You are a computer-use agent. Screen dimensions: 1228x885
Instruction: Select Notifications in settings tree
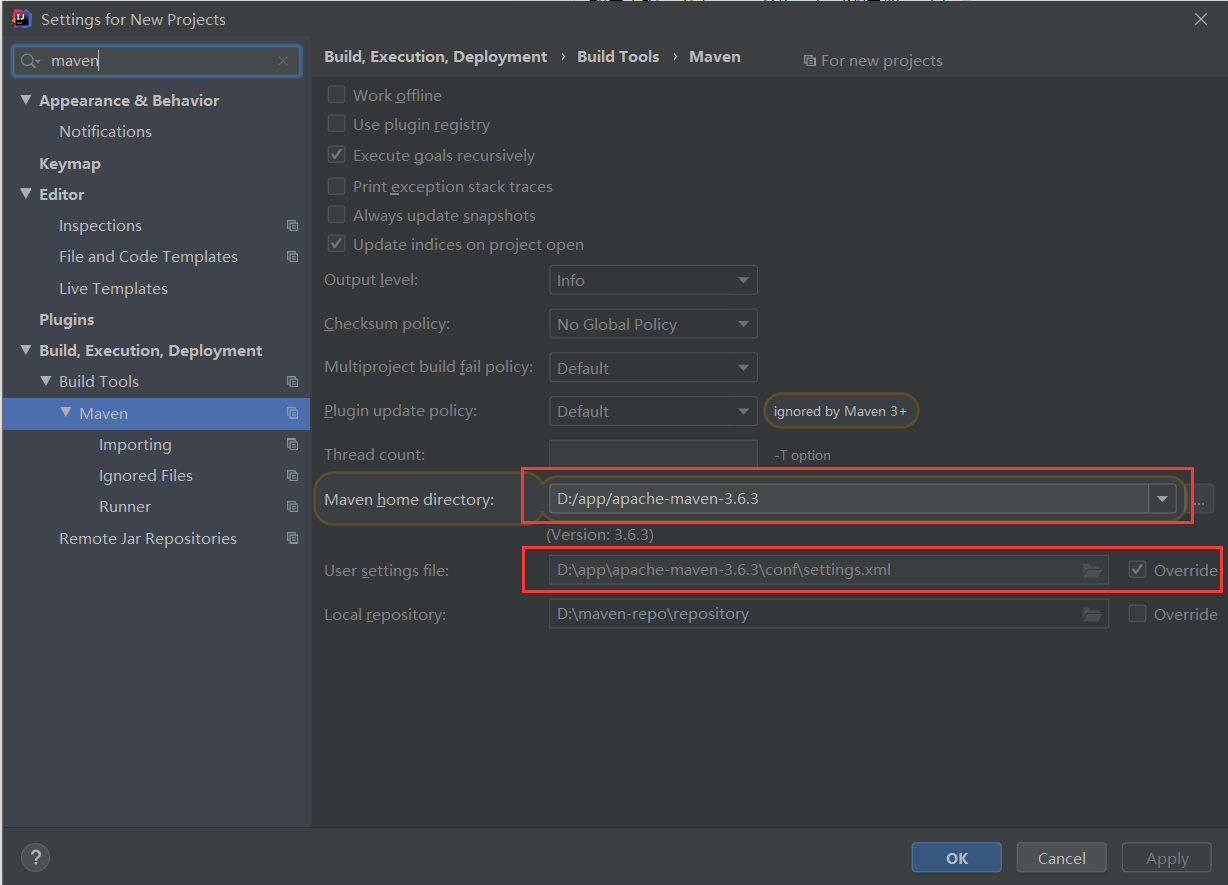[x=105, y=131]
